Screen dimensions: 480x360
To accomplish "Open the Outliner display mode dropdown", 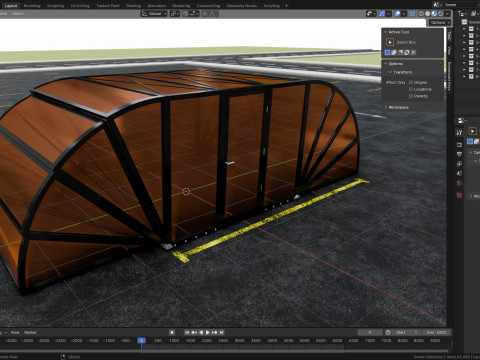I will (x=474, y=14).
